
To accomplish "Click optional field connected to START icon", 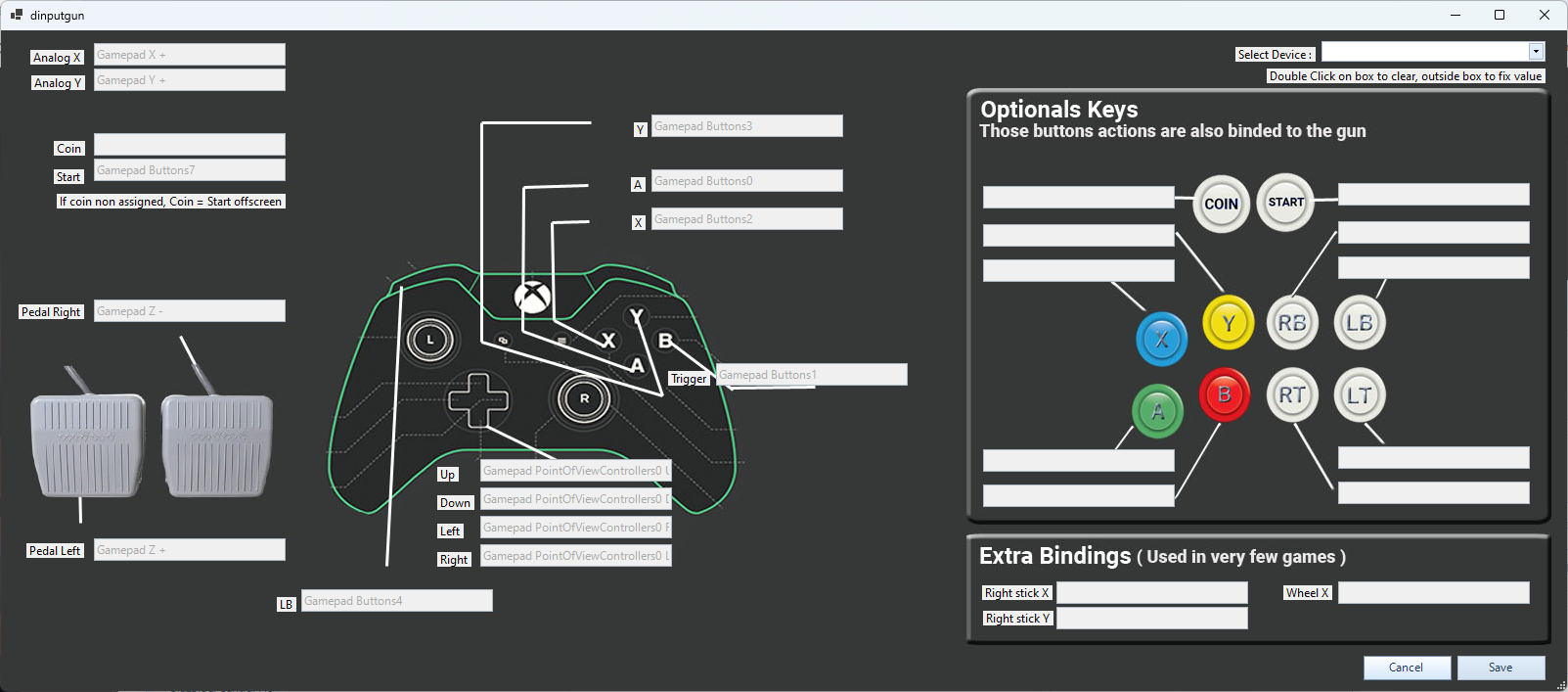I will (x=1434, y=195).
